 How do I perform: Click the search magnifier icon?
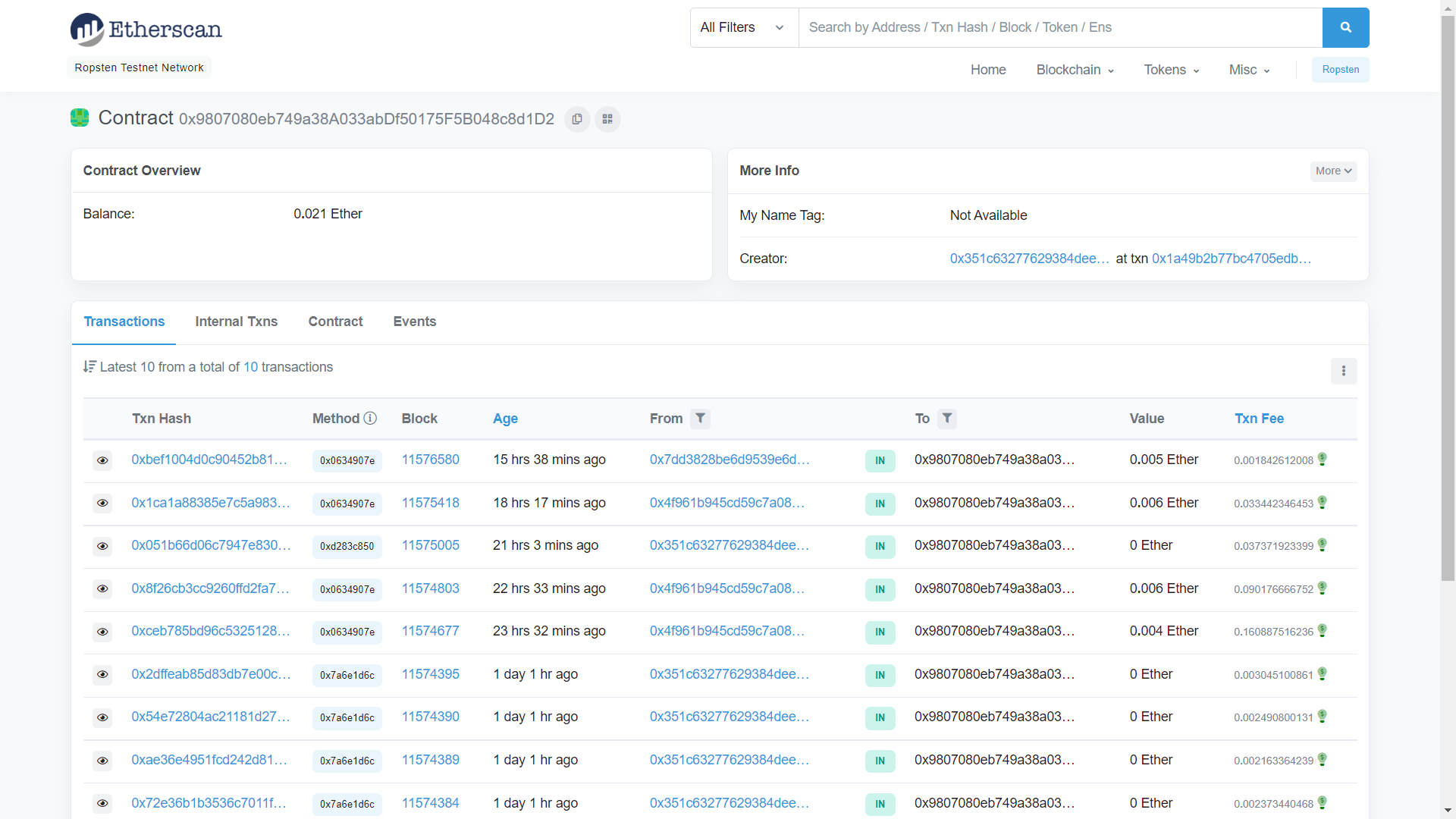tap(1345, 27)
